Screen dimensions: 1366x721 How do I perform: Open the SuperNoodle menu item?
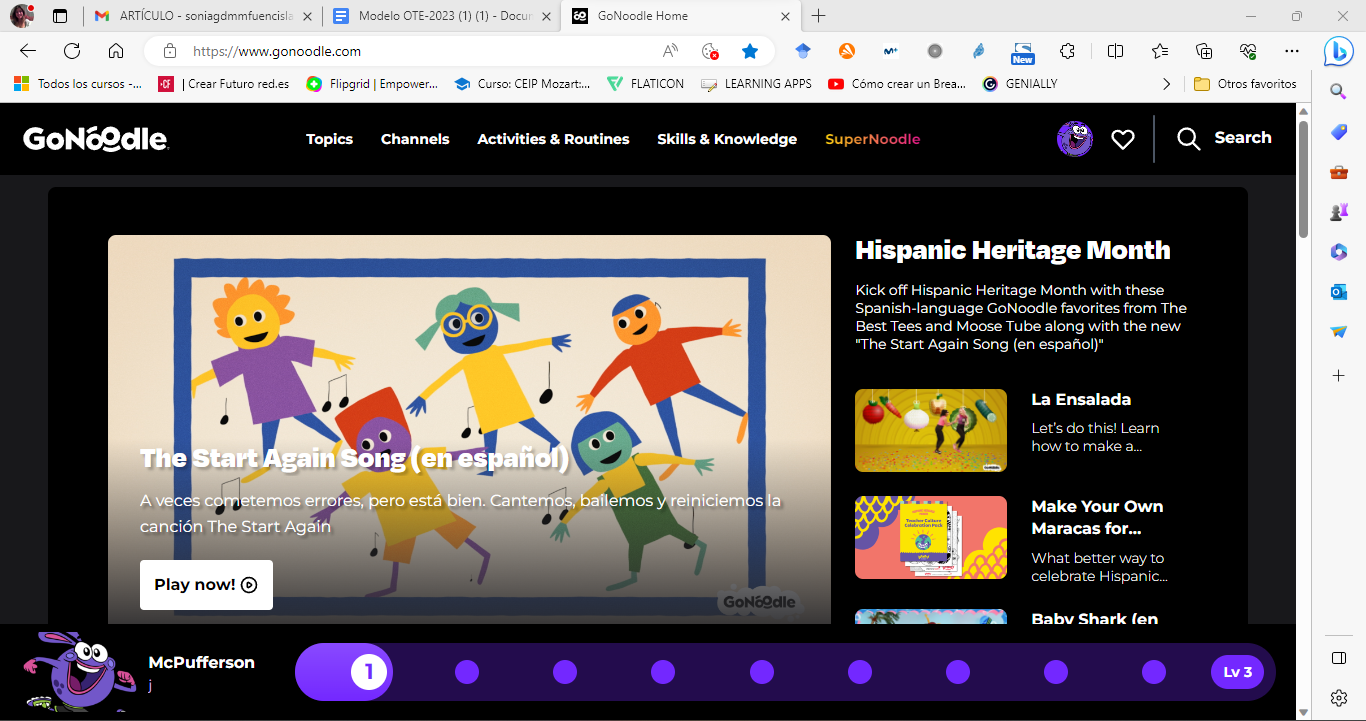(x=872, y=139)
